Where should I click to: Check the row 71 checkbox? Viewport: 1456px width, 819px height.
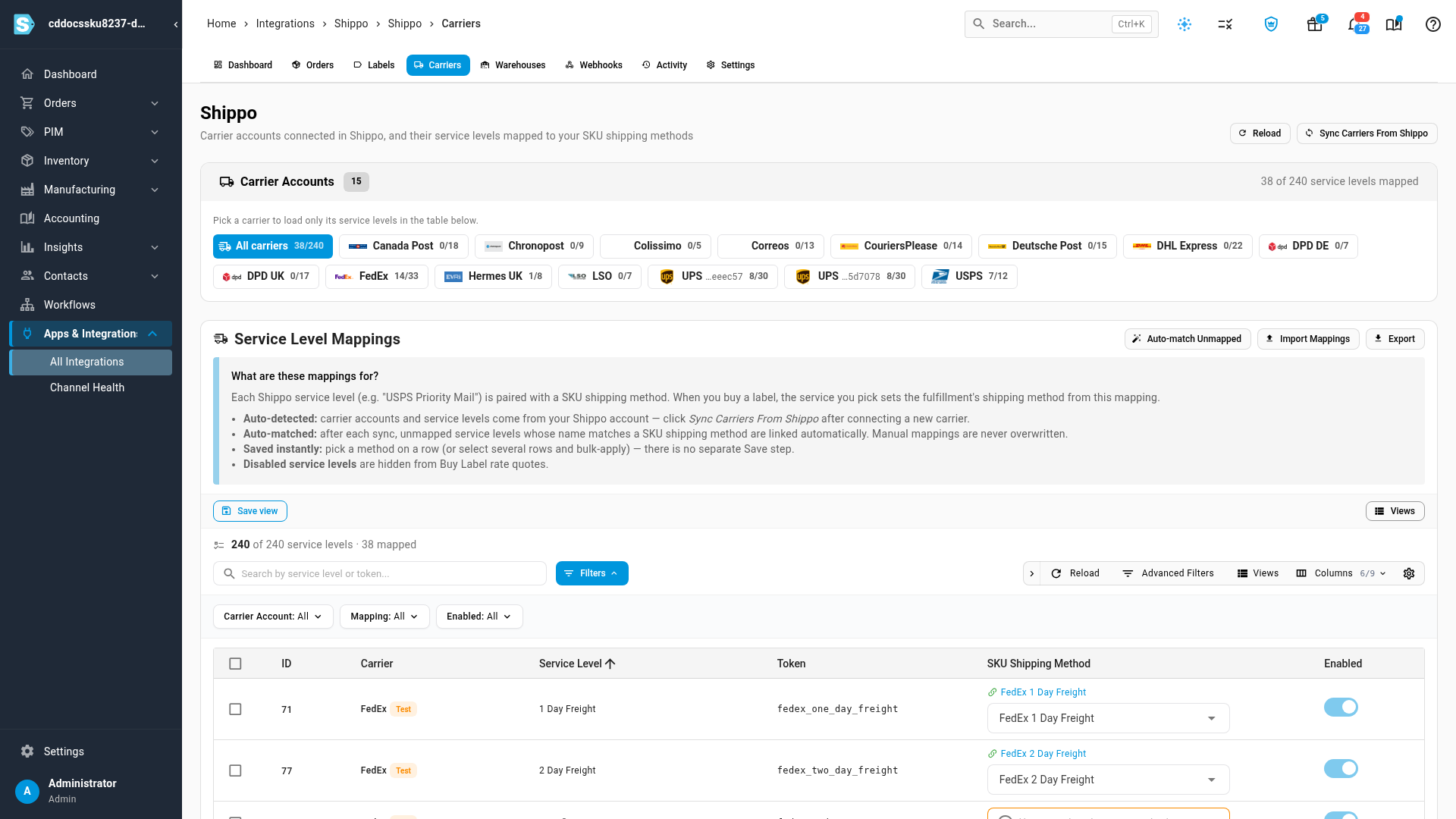pos(235,709)
